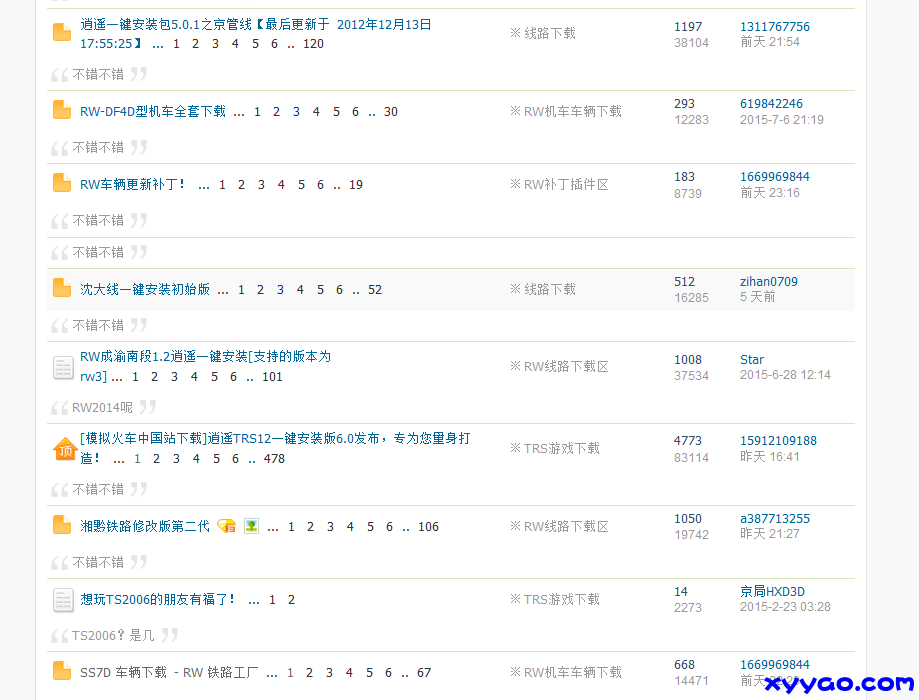Viewport: 919px width, 700px height.
Task: Click the document icon of RW成渝南段1.2 thread
Action: tap(61, 367)
